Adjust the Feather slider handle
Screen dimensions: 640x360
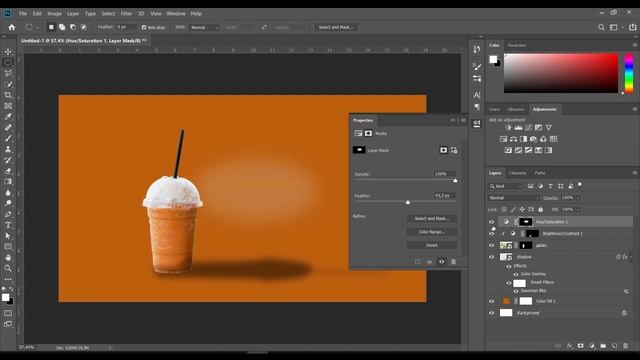407,202
